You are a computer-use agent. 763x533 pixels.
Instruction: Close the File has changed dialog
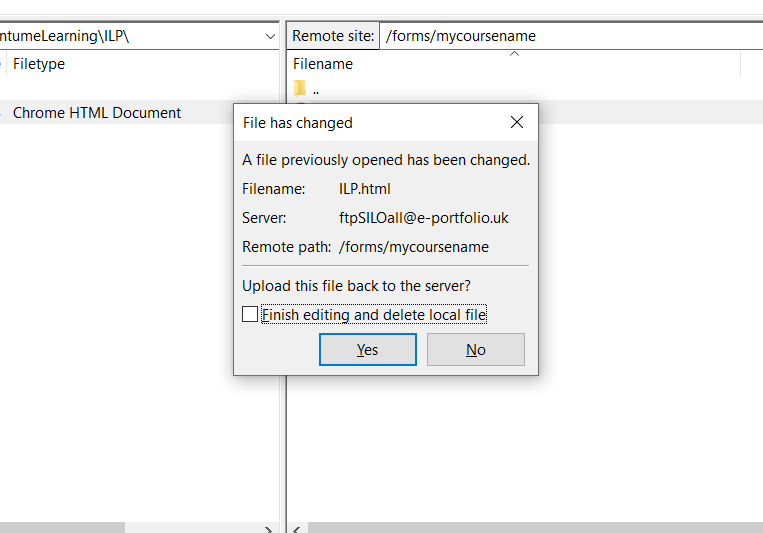517,122
